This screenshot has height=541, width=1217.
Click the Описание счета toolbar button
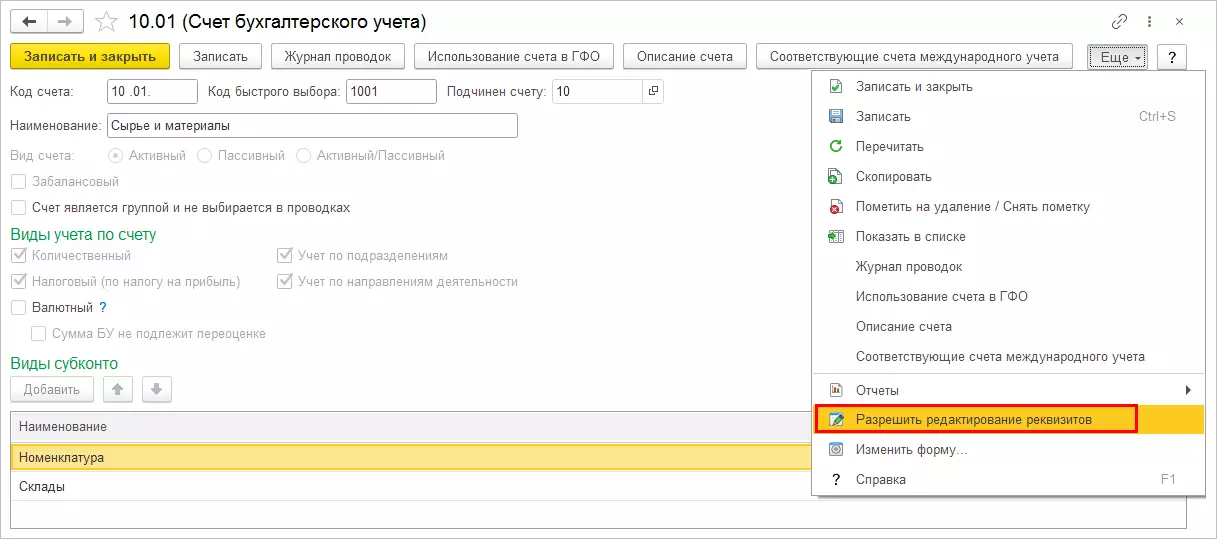[685, 57]
